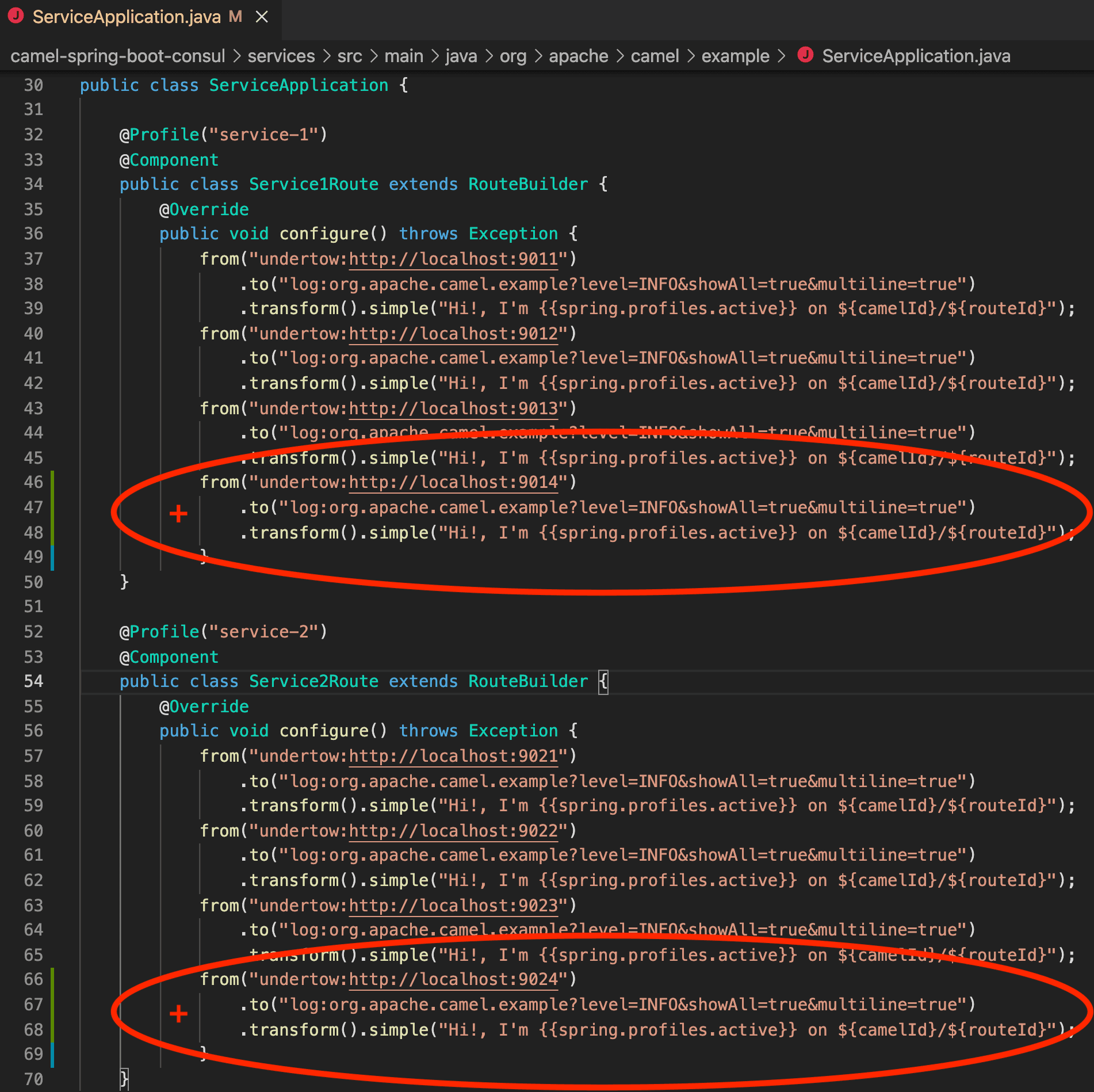Open the services breadcrumb segment

pos(281,56)
